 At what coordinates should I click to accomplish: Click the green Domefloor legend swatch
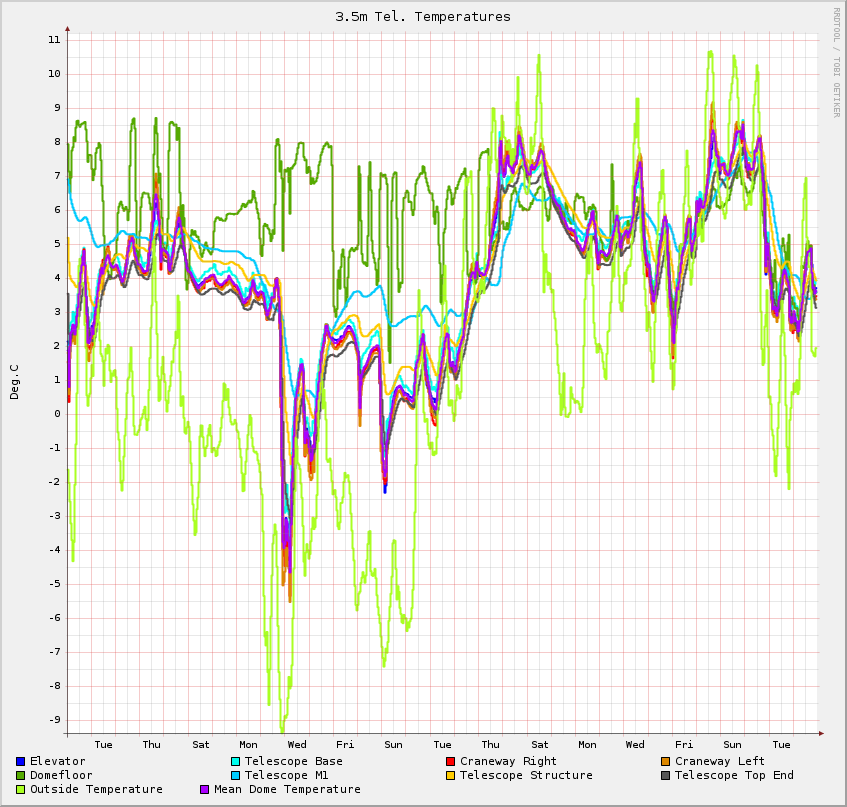pyautogui.click(x=20, y=776)
